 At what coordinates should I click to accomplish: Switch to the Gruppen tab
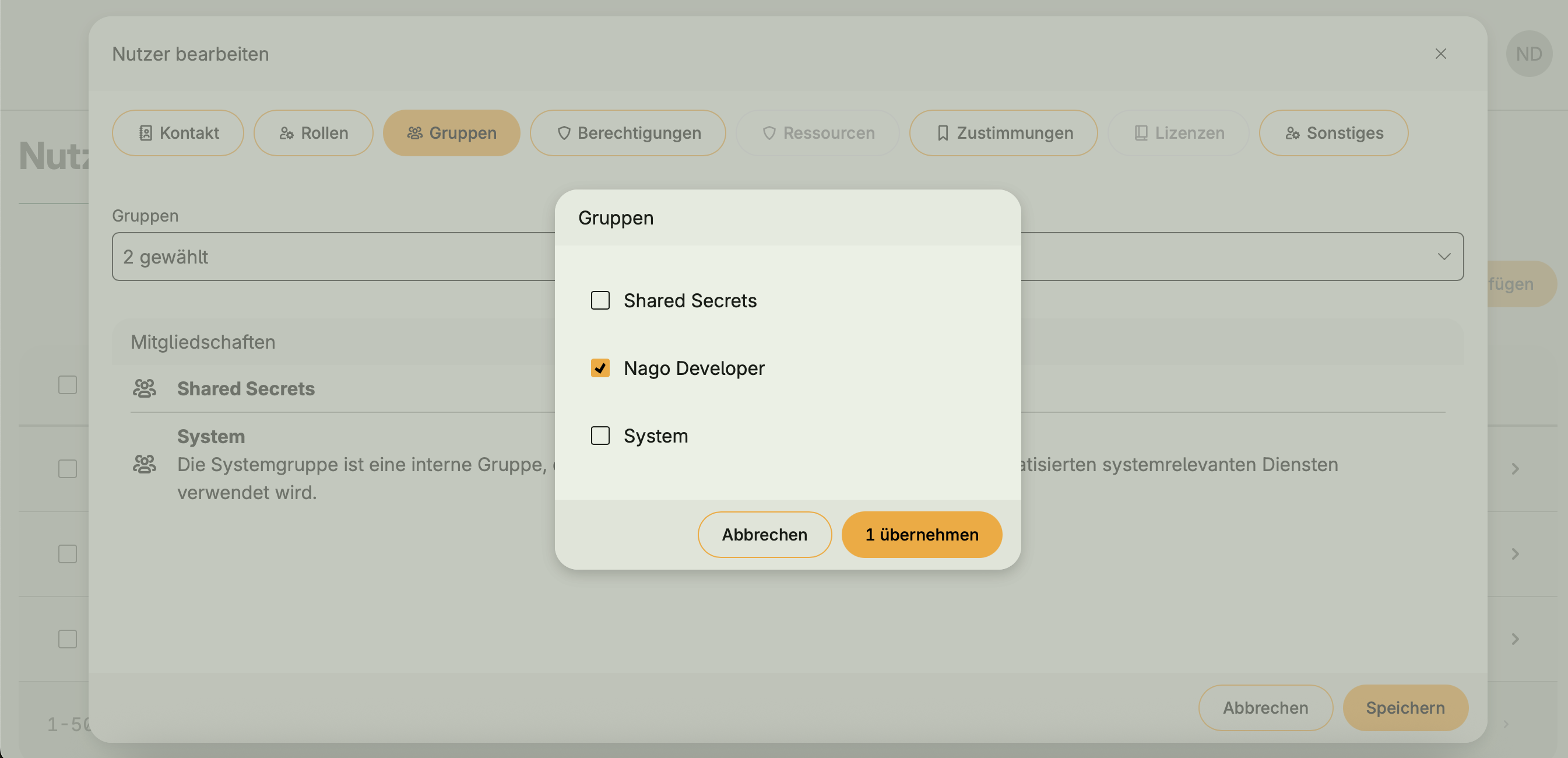(451, 133)
